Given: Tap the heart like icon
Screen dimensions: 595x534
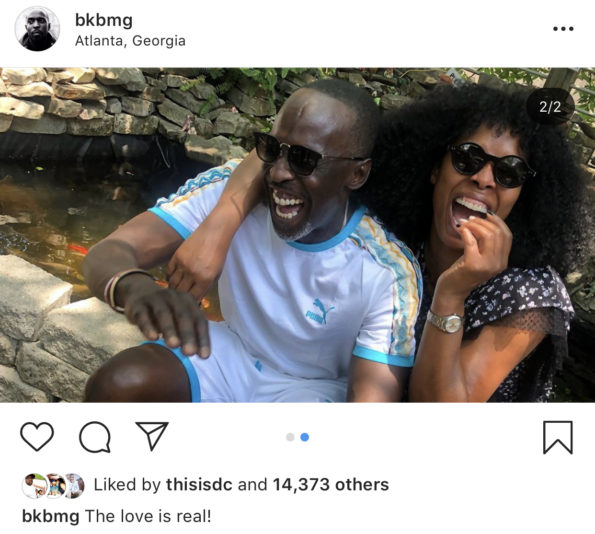Looking at the screenshot, I should pyautogui.click(x=37, y=436).
